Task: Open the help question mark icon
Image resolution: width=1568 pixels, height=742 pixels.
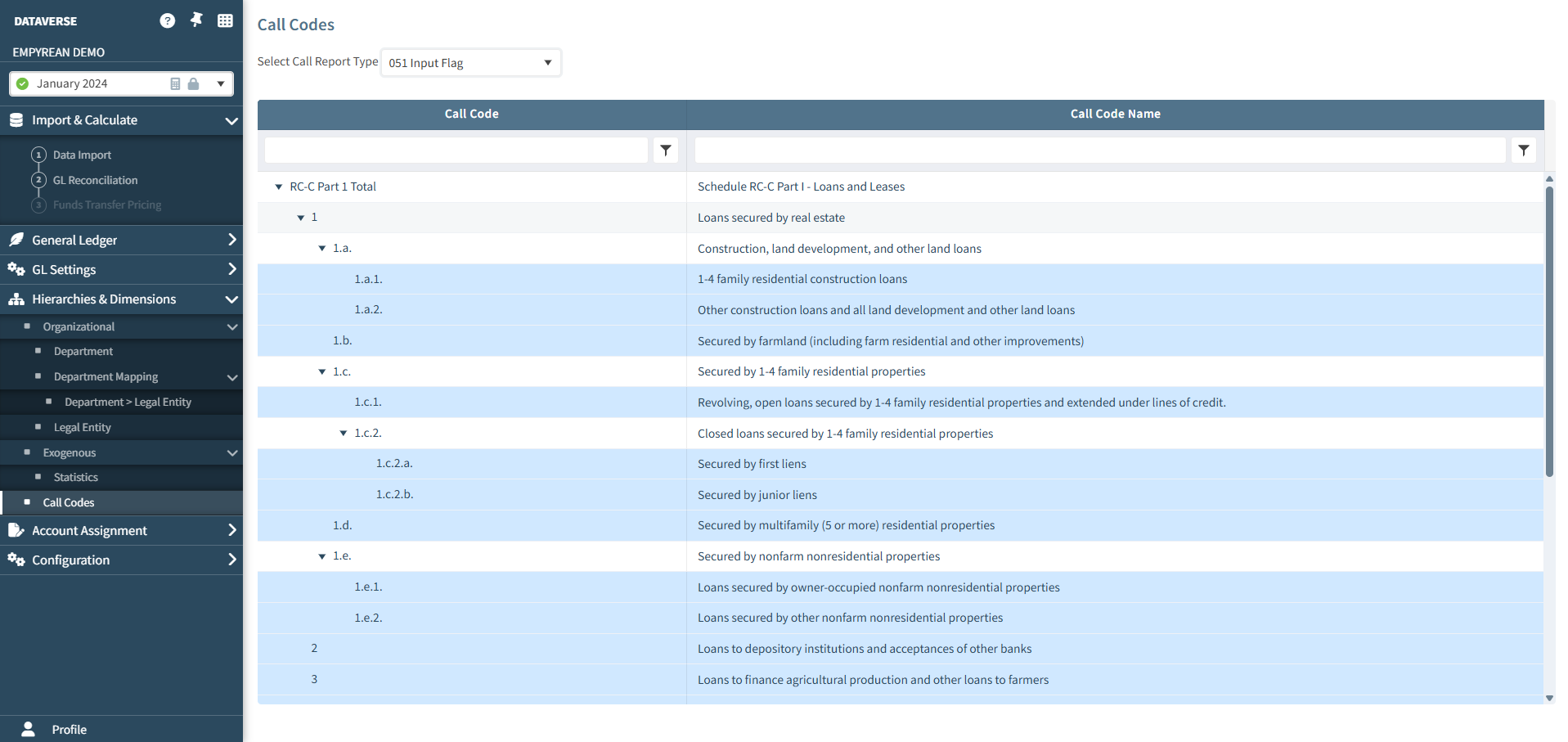Action: click(168, 20)
